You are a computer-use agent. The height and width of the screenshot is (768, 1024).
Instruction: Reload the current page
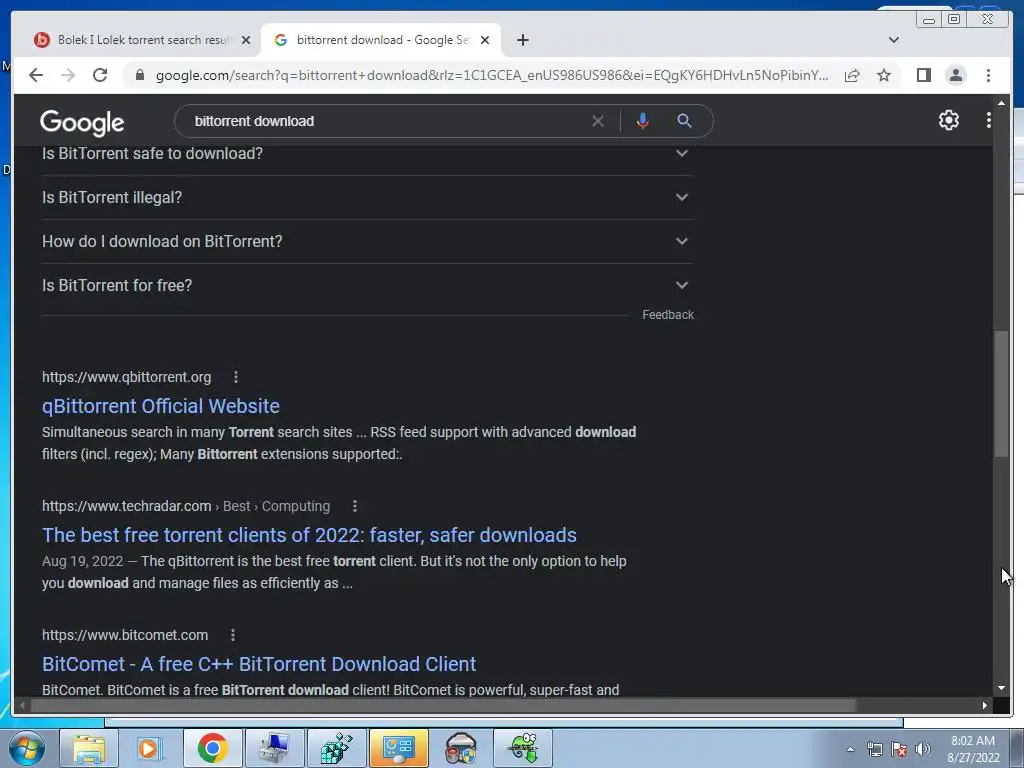click(100, 75)
